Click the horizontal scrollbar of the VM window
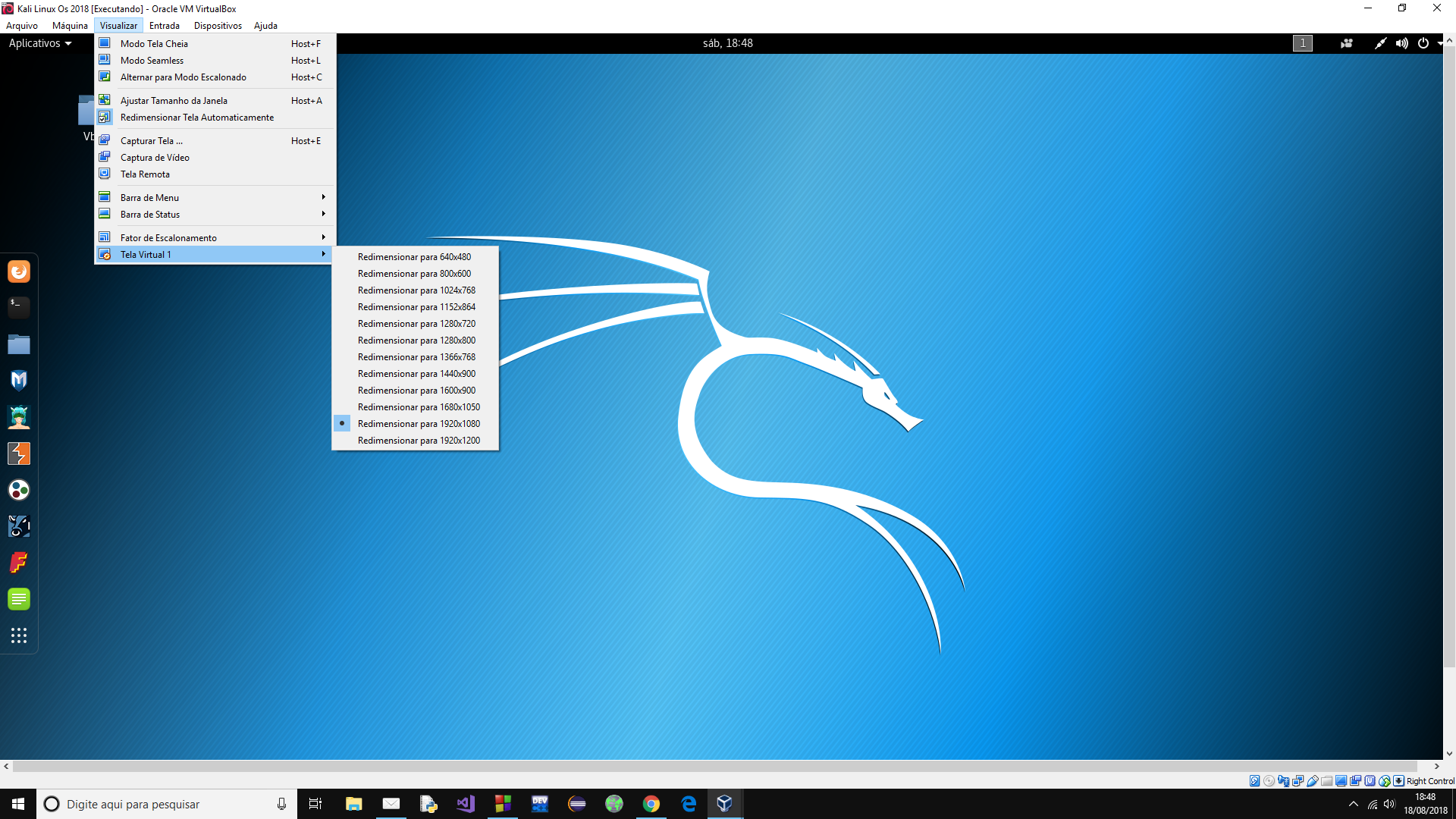Image resolution: width=1456 pixels, height=819 pixels. pyautogui.click(x=714, y=767)
